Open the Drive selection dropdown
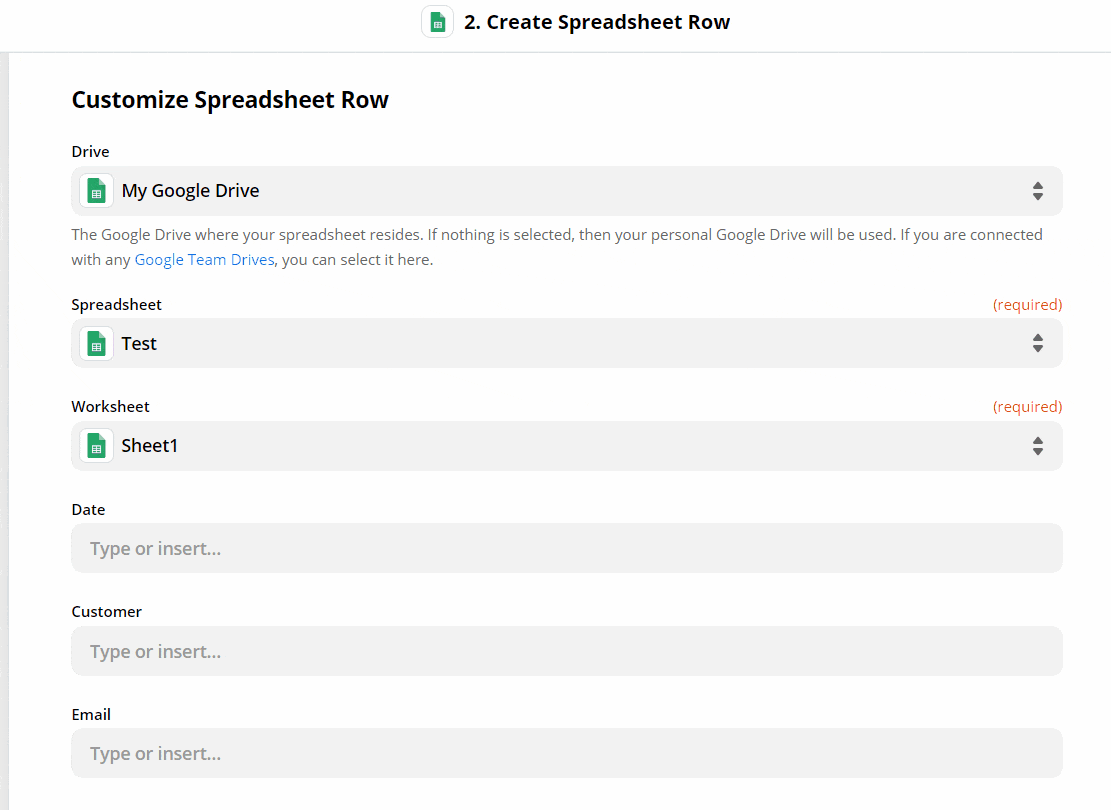This screenshot has width=1111, height=810. click(x=565, y=190)
